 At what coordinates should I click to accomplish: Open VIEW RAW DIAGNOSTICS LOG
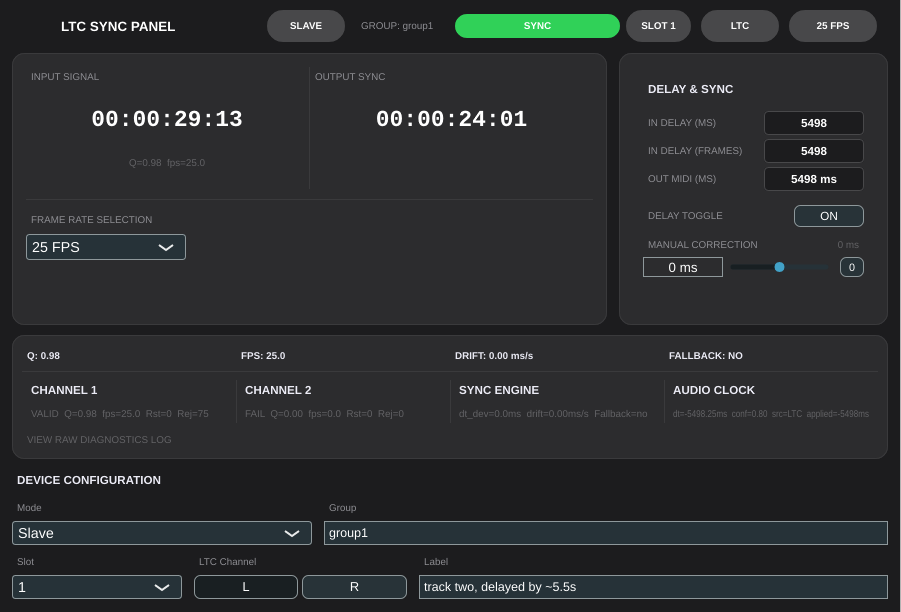pos(99,440)
